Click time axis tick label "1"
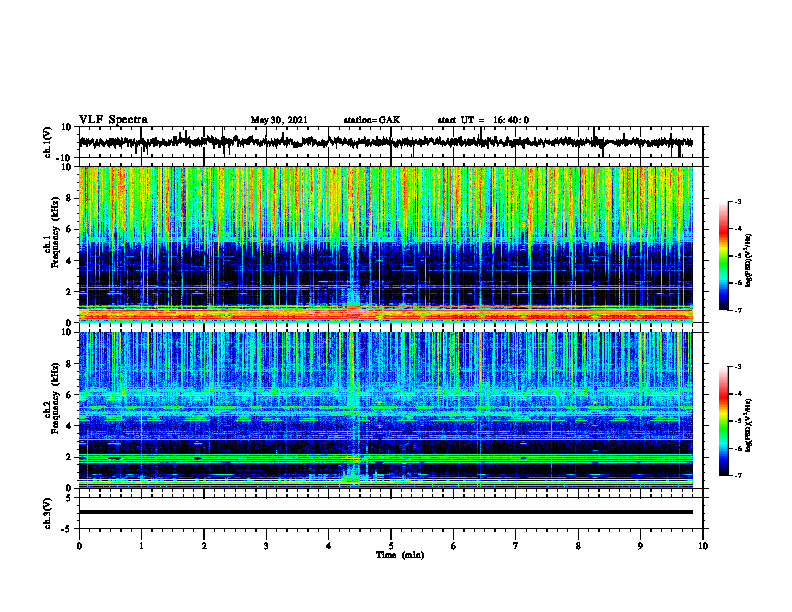Screen dimensions: 792x612 (x=141, y=546)
